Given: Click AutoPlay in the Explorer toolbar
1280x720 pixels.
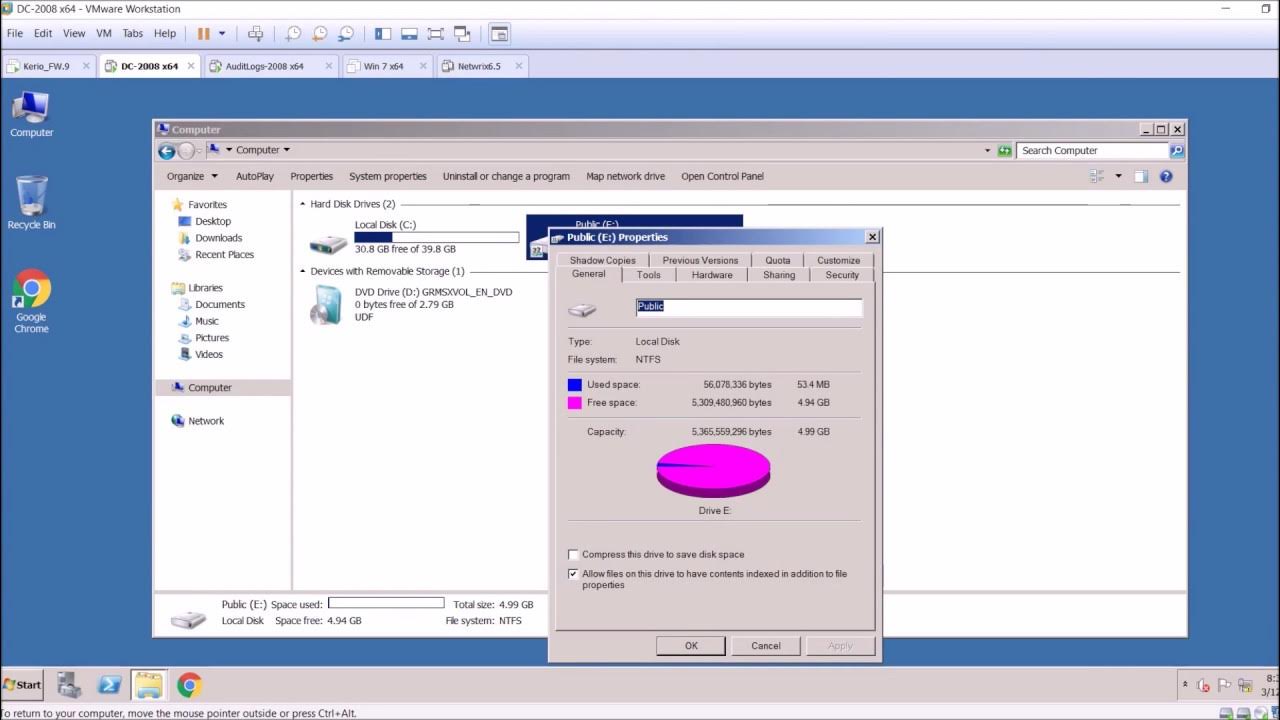Looking at the screenshot, I should (x=254, y=176).
